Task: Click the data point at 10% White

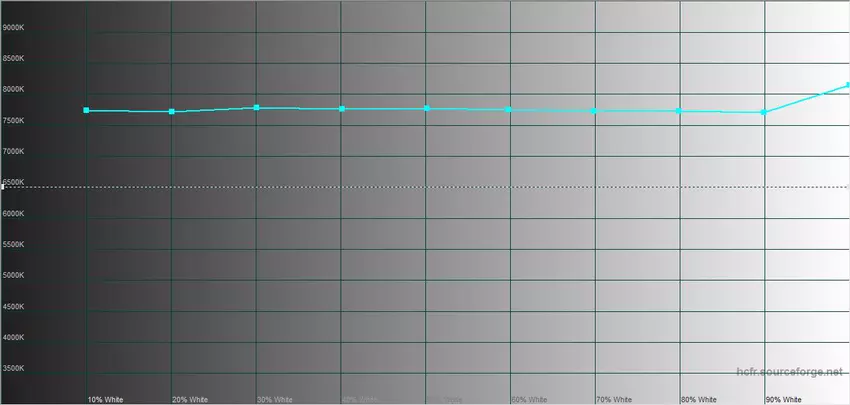Action: [87, 111]
